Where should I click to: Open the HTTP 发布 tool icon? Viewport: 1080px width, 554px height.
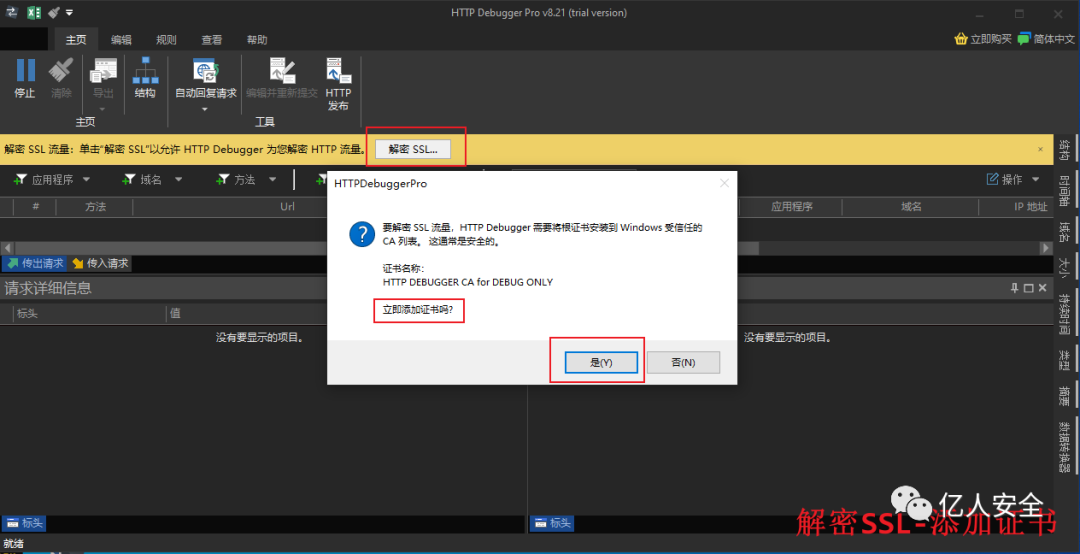(338, 70)
